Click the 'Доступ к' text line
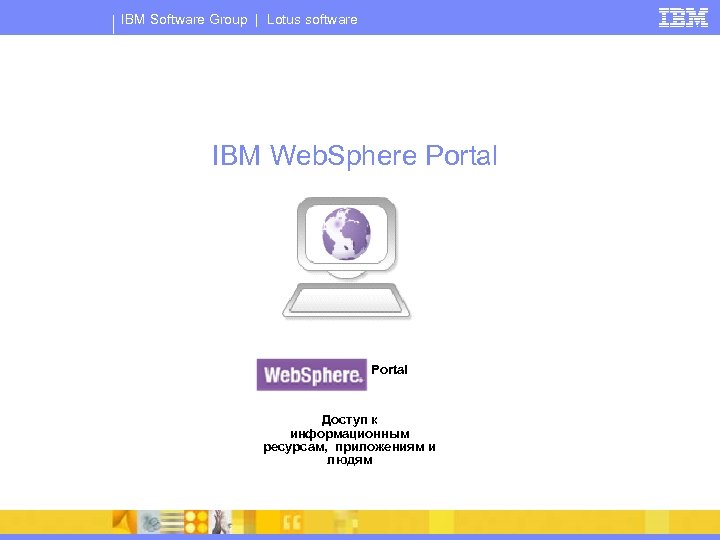The width and height of the screenshot is (720, 540). (x=349, y=420)
